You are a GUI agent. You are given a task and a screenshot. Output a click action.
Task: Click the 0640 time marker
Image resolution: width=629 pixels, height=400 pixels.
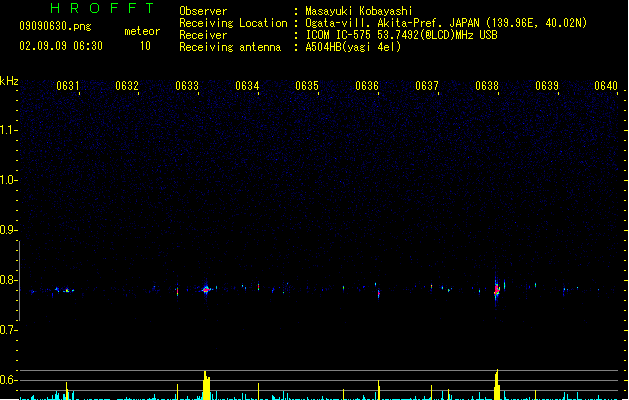pyautogui.click(x=606, y=86)
